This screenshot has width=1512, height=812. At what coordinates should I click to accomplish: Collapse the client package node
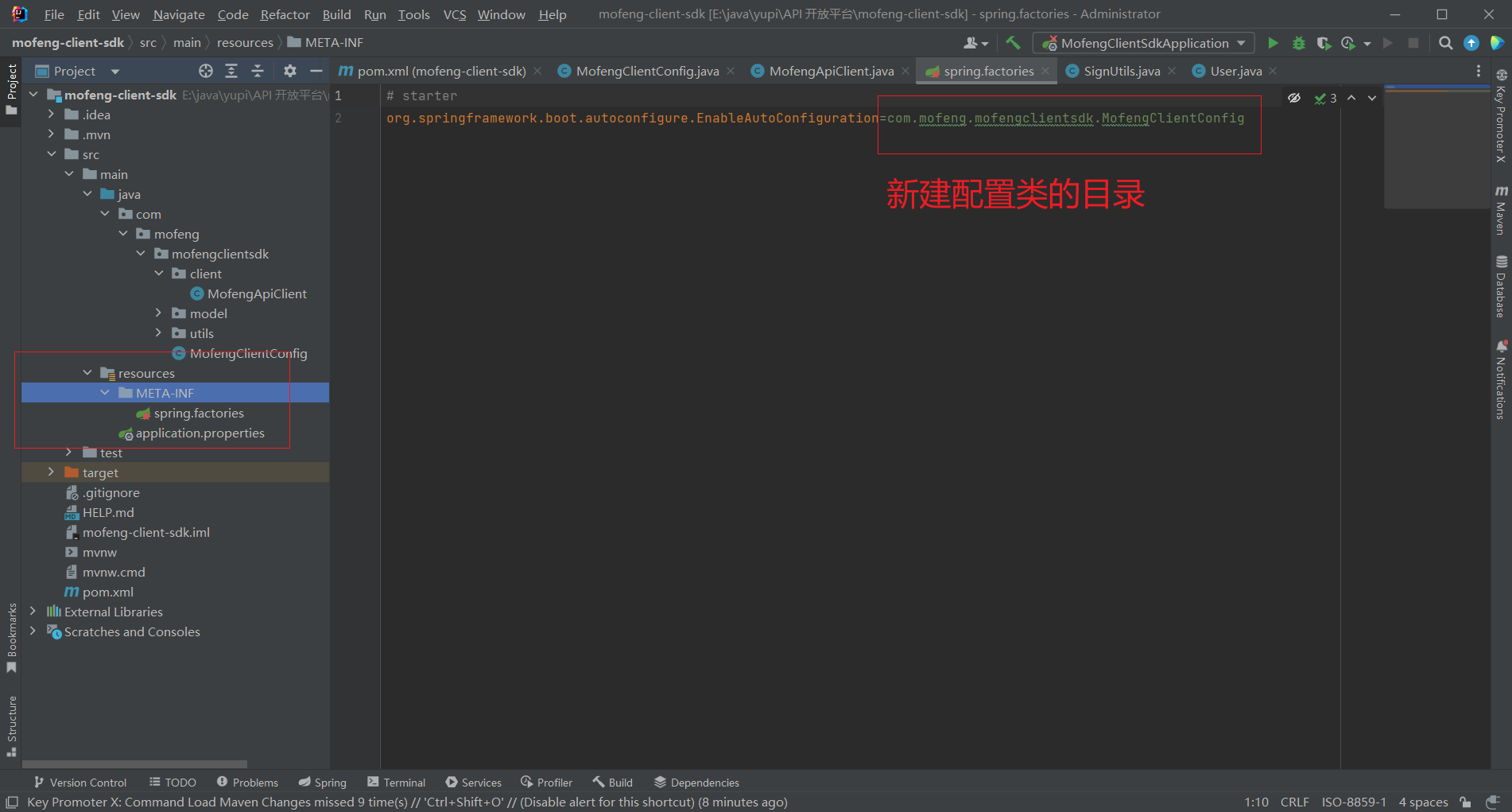[158, 274]
